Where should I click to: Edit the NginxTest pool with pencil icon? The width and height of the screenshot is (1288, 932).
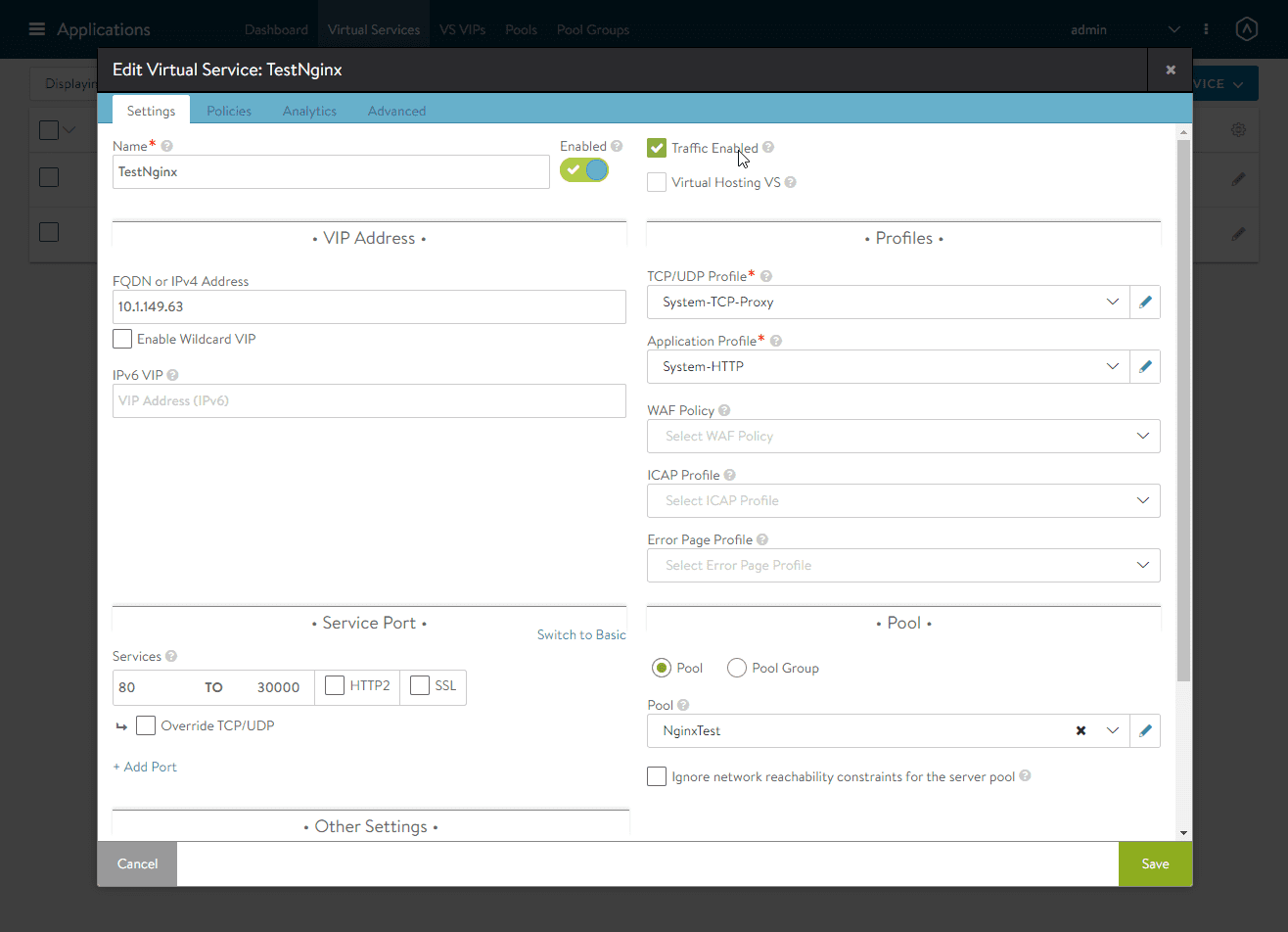point(1145,730)
